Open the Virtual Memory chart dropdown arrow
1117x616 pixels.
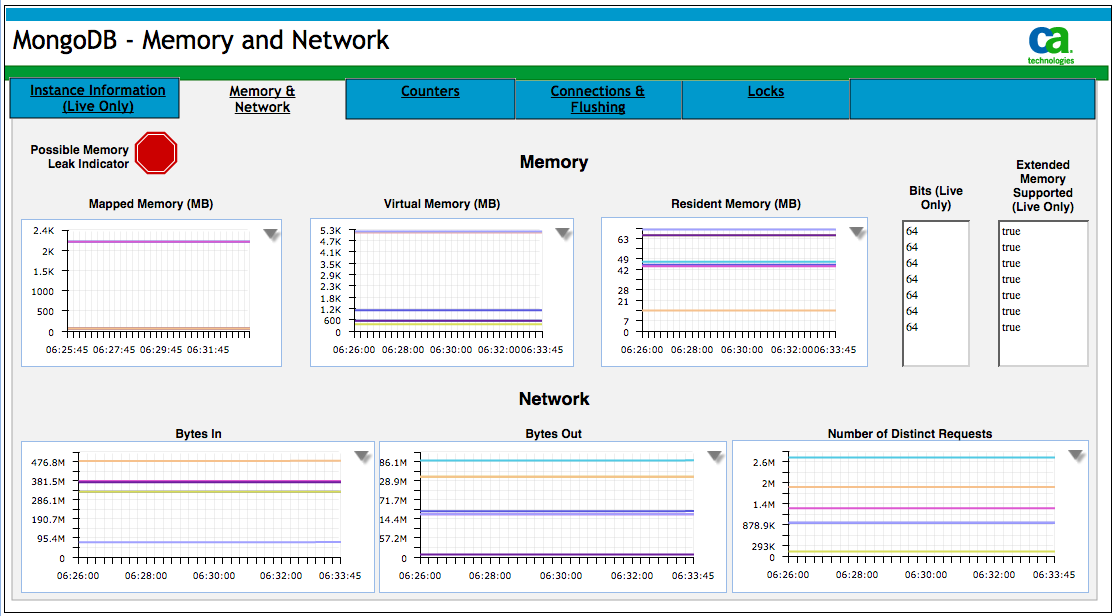click(563, 234)
